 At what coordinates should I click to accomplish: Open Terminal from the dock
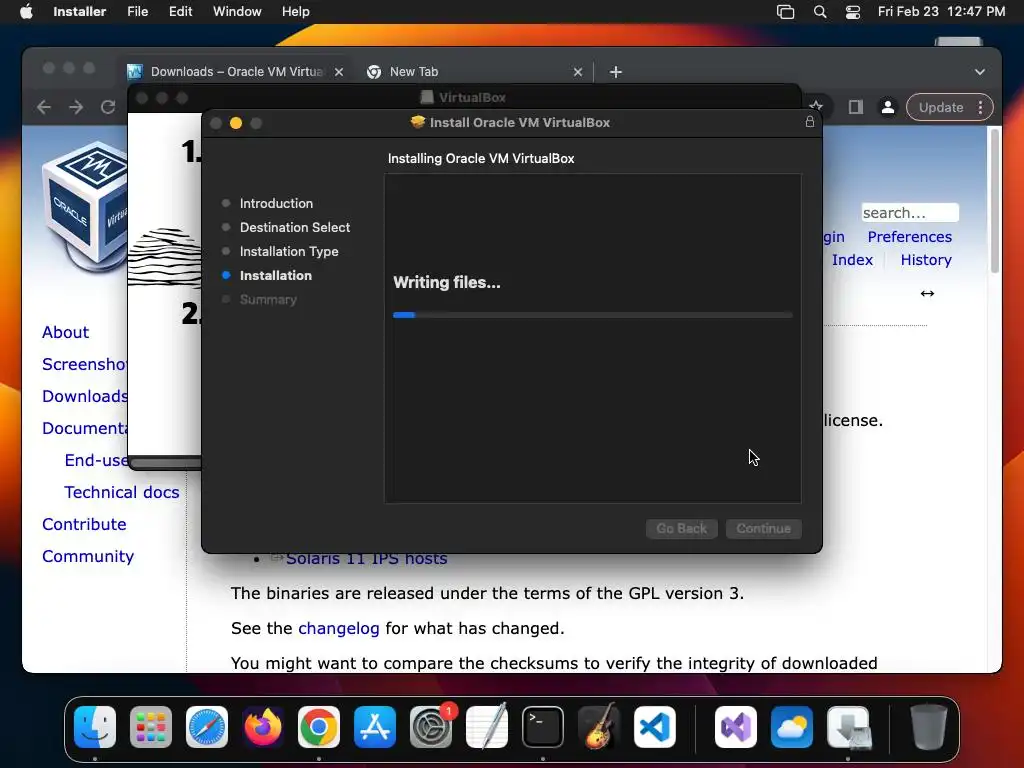click(543, 727)
